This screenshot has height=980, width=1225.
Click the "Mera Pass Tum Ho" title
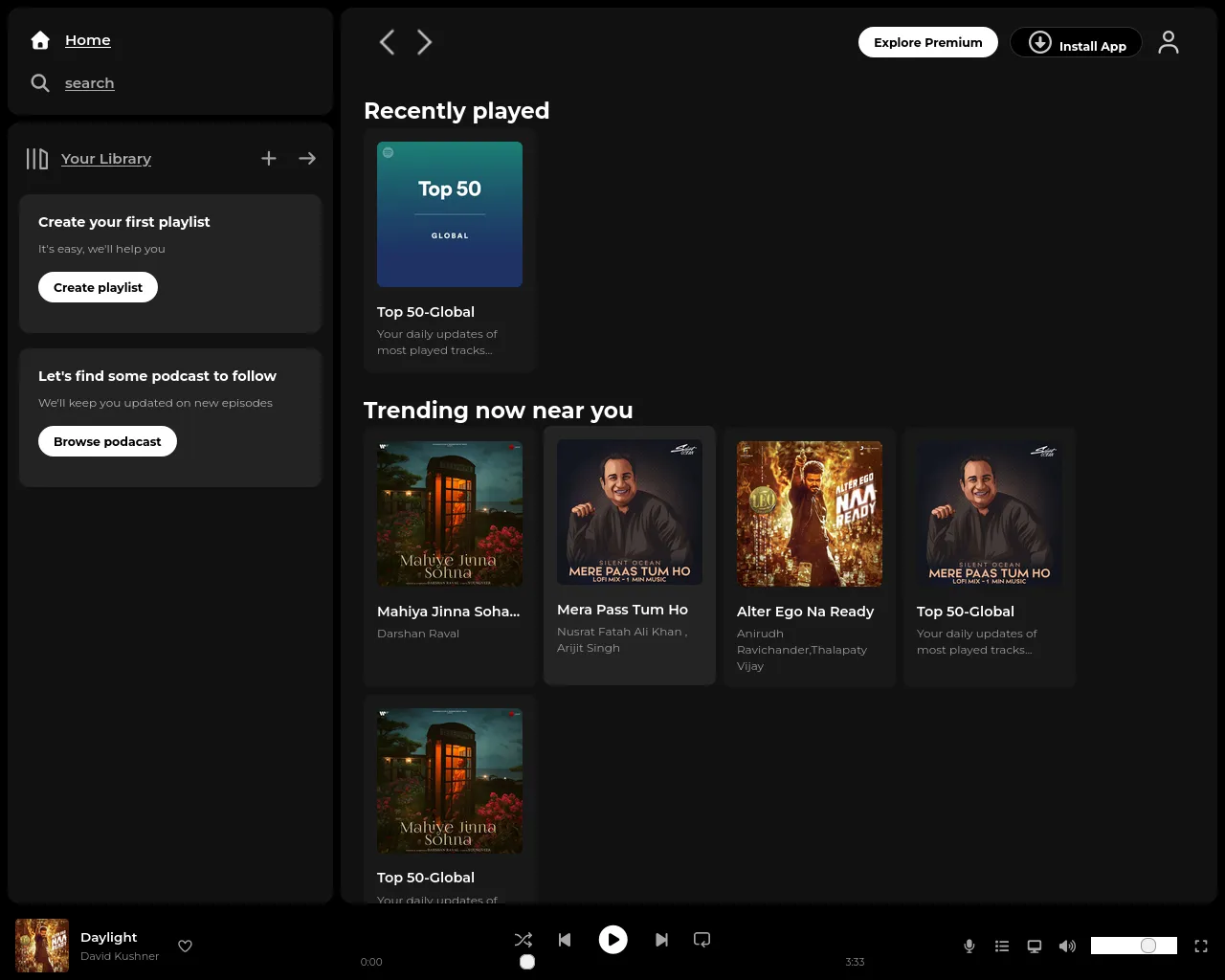[x=622, y=610]
